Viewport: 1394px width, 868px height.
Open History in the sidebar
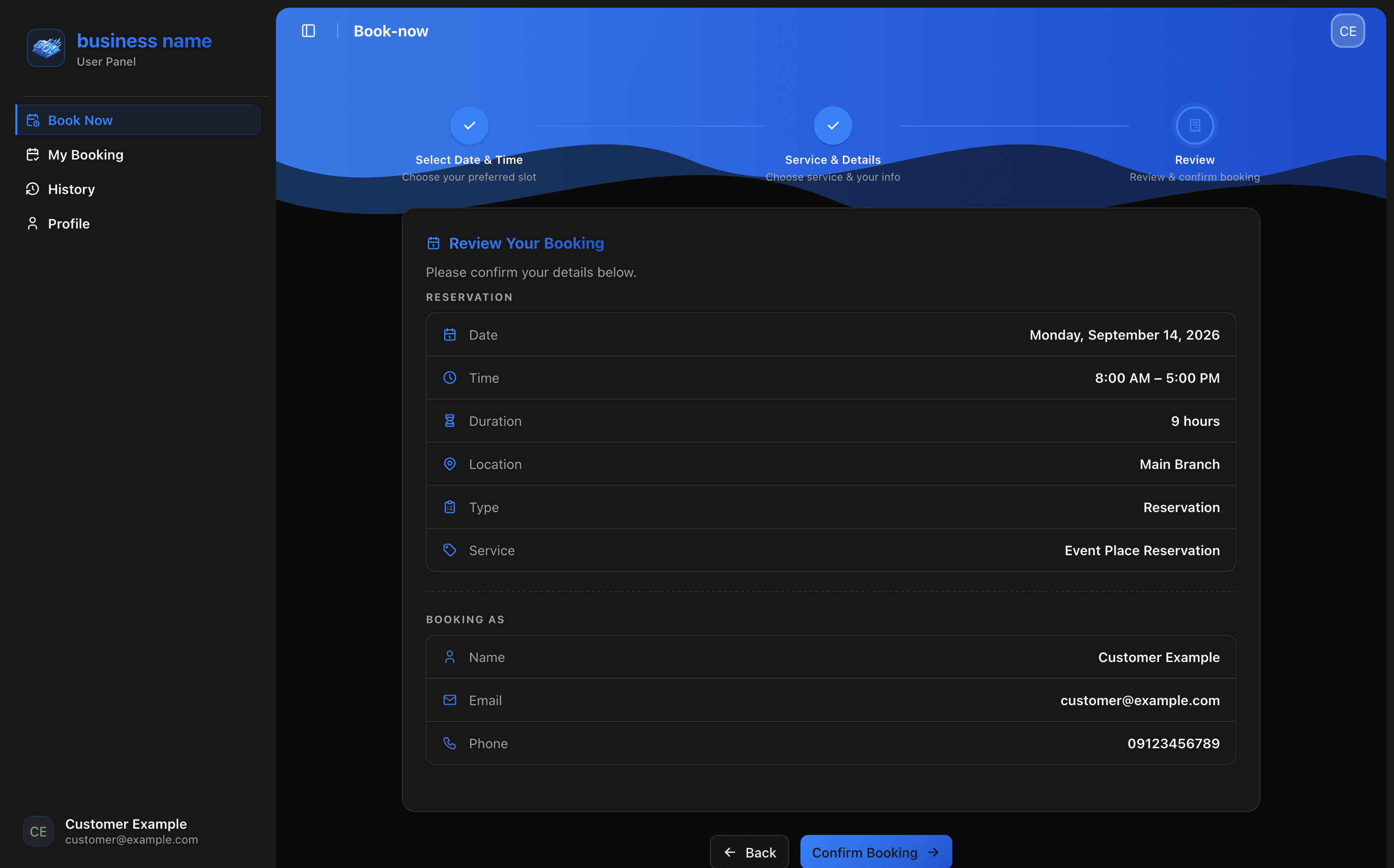[138, 189]
